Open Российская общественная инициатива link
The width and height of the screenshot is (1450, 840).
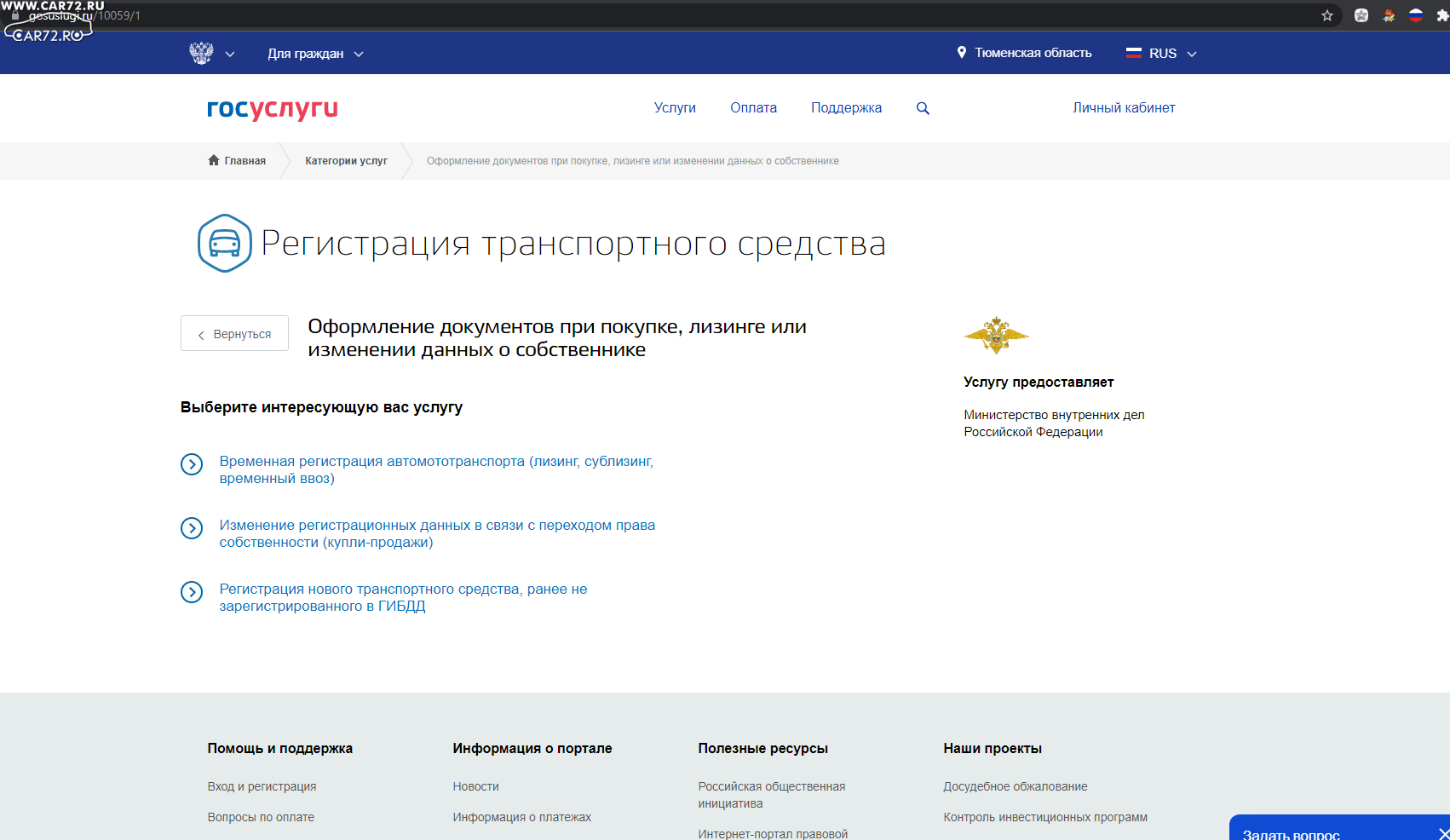point(771,795)
